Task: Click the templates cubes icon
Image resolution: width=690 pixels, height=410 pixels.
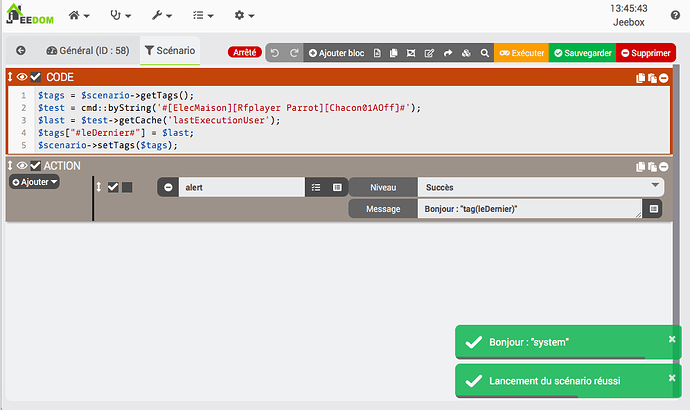Action: tap(466, 53)
